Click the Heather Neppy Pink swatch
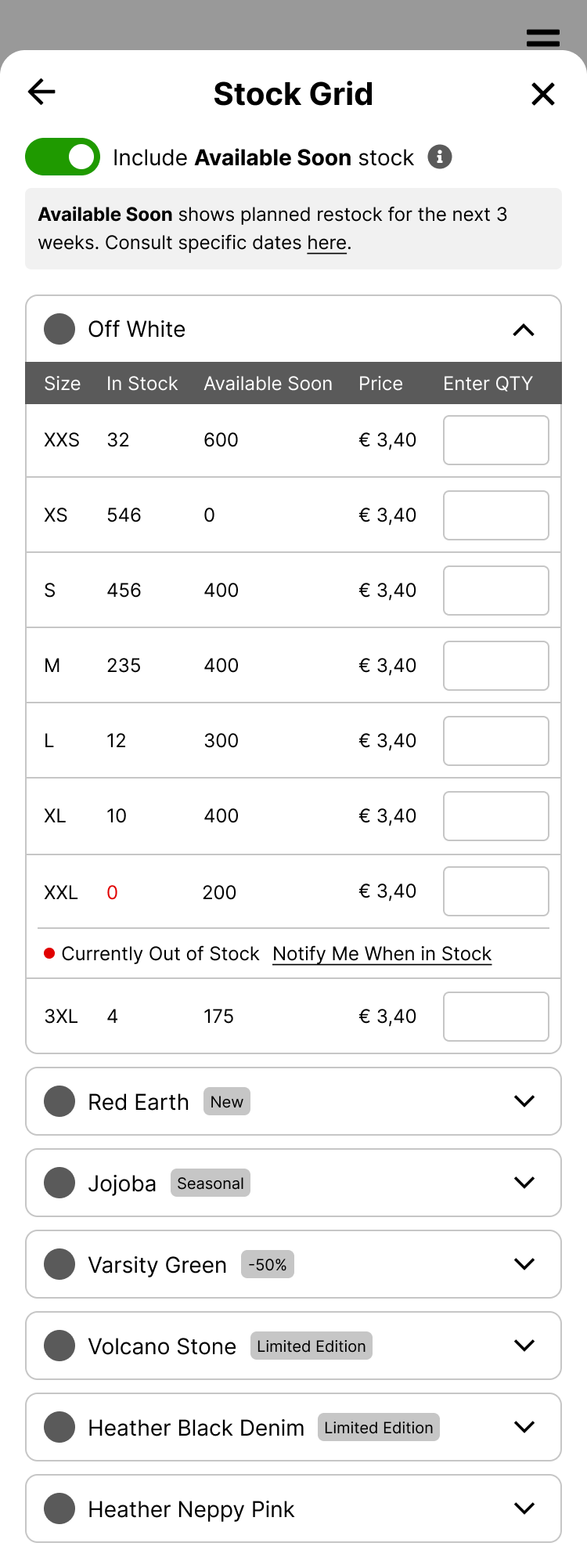 [59, 1508]
